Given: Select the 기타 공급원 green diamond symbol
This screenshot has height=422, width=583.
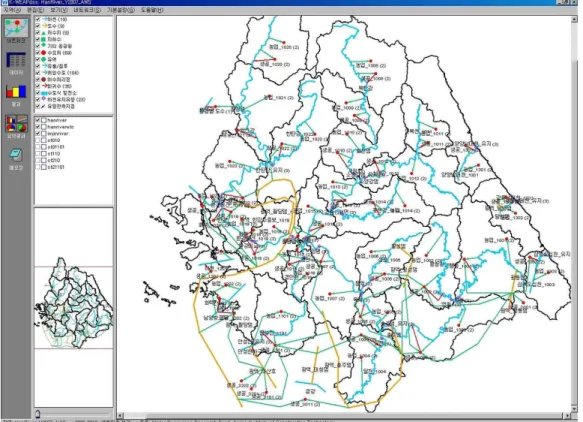Looking at the screenshot, I should click(x=44, y=45).
